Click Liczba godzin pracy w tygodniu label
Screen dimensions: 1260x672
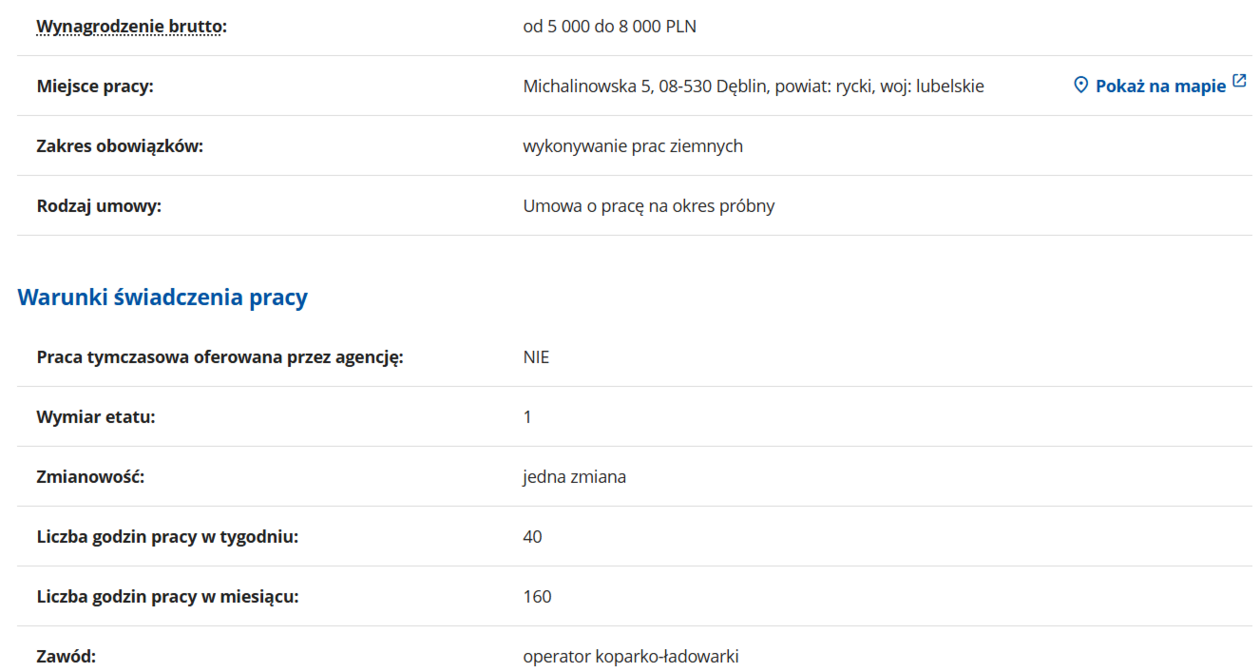[167, 537]
